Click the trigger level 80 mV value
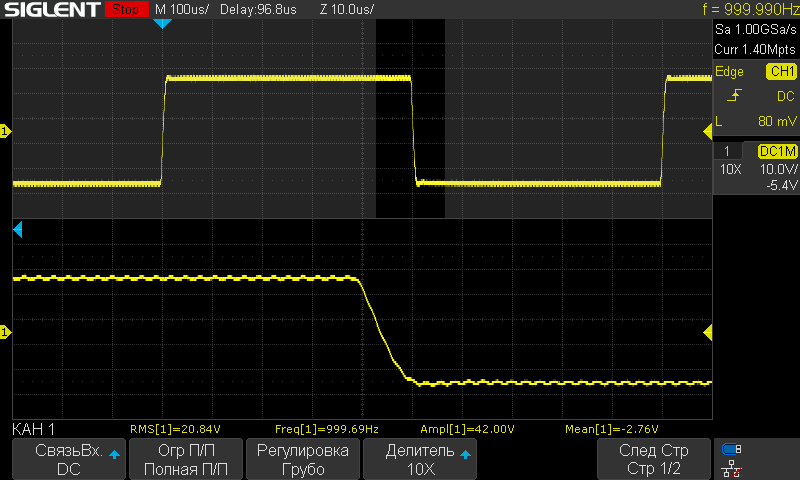 click(777, 121)
